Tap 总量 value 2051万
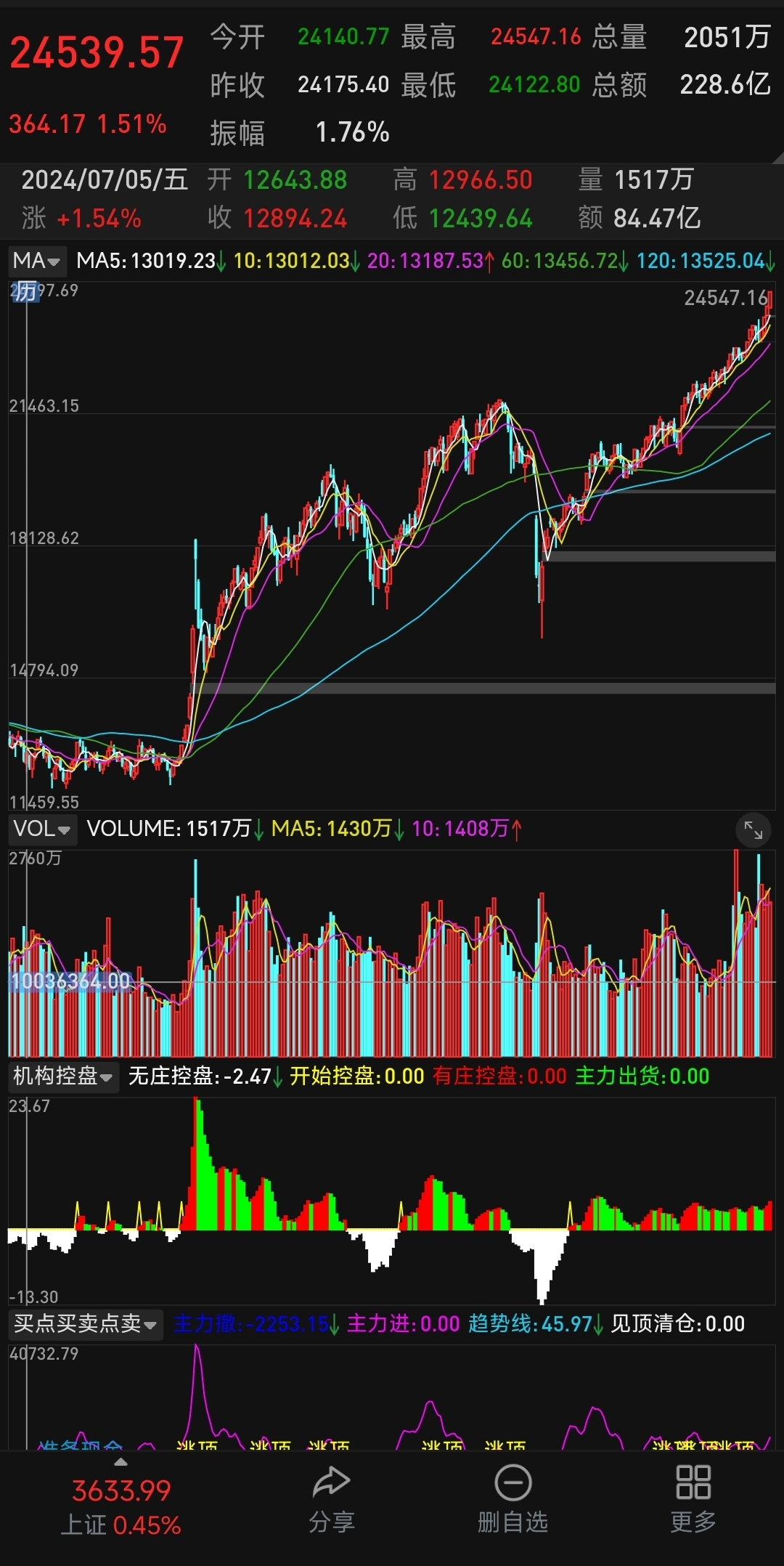The image size is (784, 1566). [727, 36]
